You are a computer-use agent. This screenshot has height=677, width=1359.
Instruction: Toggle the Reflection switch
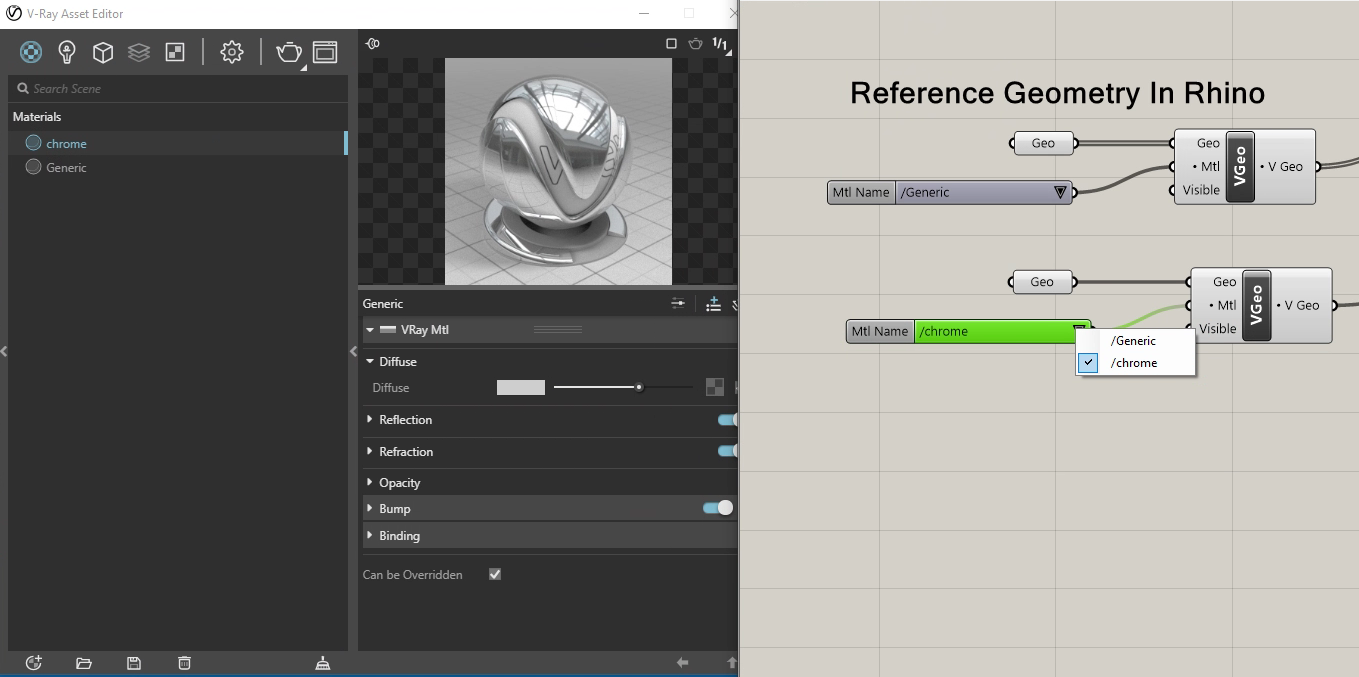pyautogui.click(x=727, y=420)
